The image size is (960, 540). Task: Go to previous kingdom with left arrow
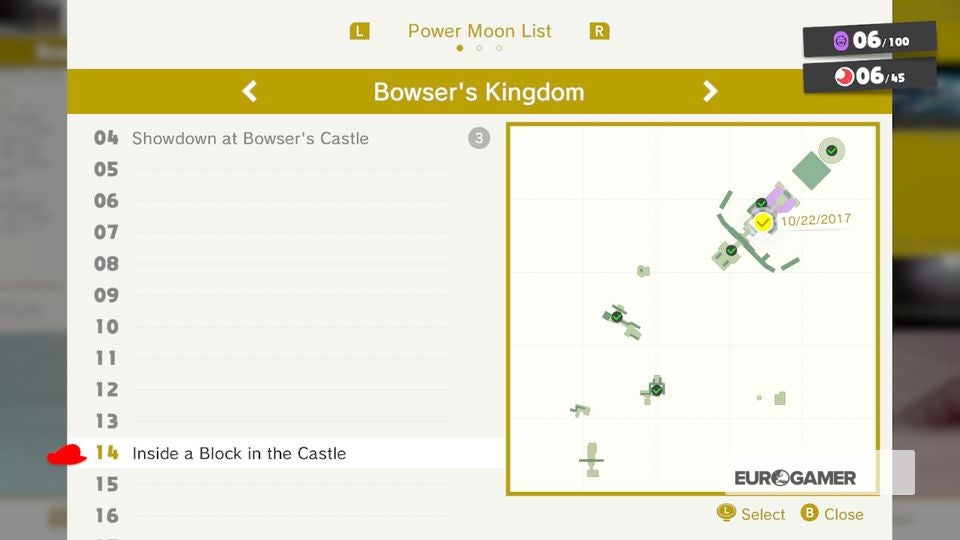pyautogui.click(x=249, y=92)
